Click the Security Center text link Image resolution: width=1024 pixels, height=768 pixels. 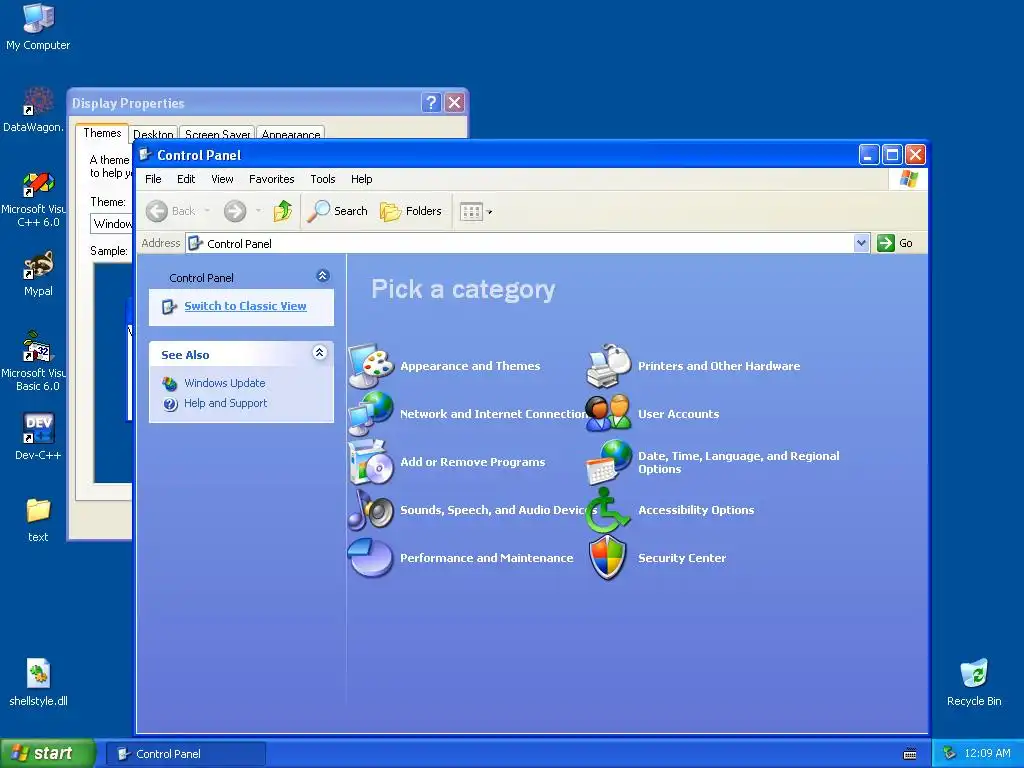(x=682, y=558)
